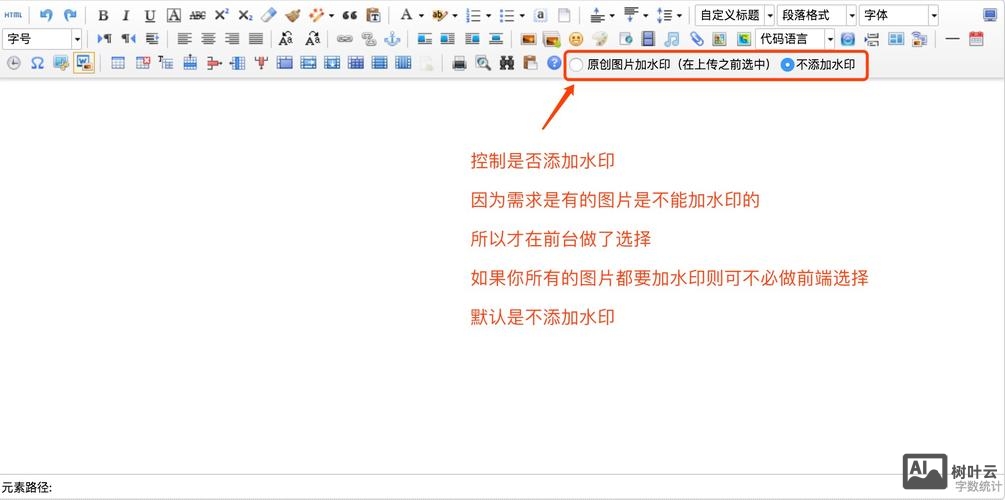Insert special character omega symbol
Screen dimensions: 1005x500
pos(38,63)
